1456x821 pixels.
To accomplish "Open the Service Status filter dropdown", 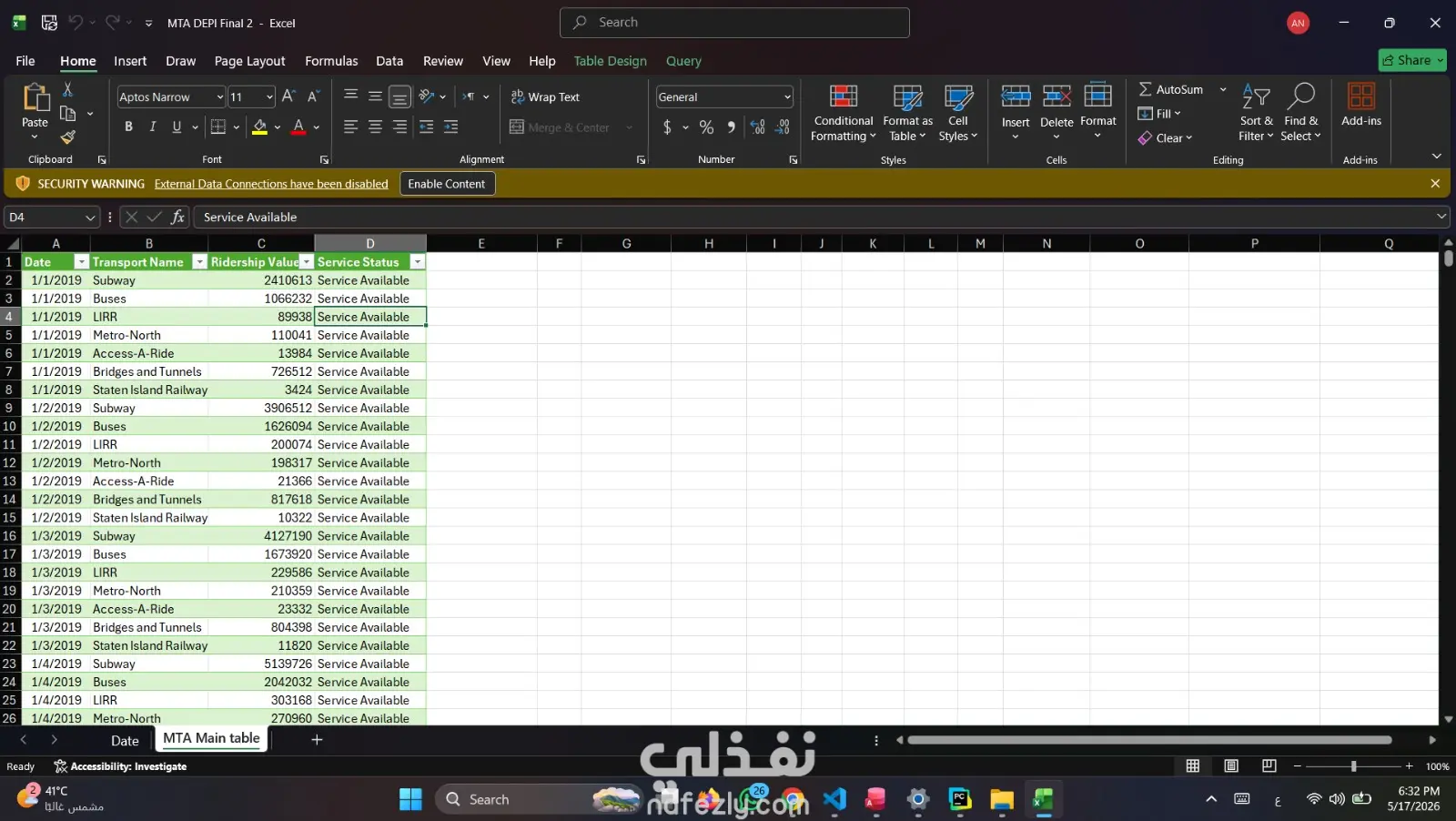I will pos(418,262).
